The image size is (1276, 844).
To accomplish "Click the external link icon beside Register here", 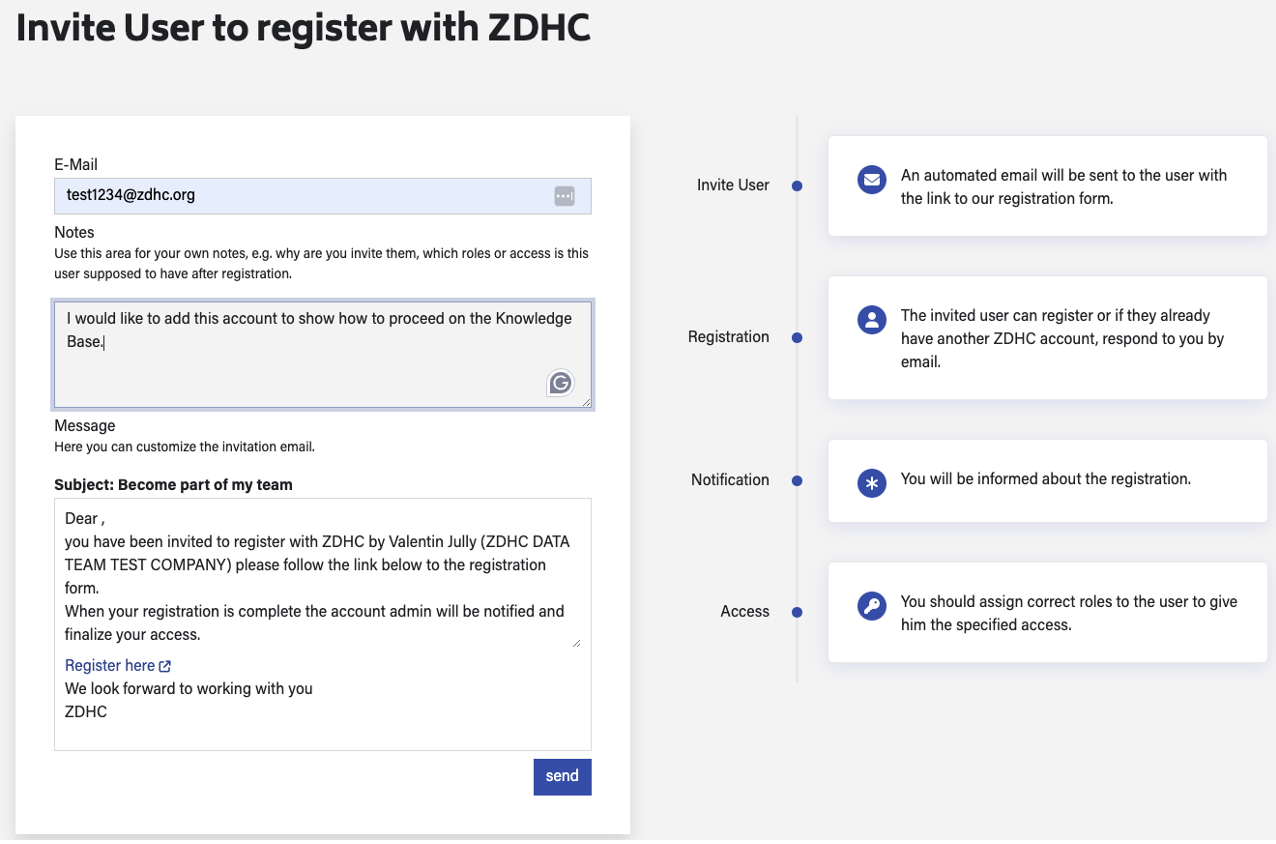I will coord(165,666).
